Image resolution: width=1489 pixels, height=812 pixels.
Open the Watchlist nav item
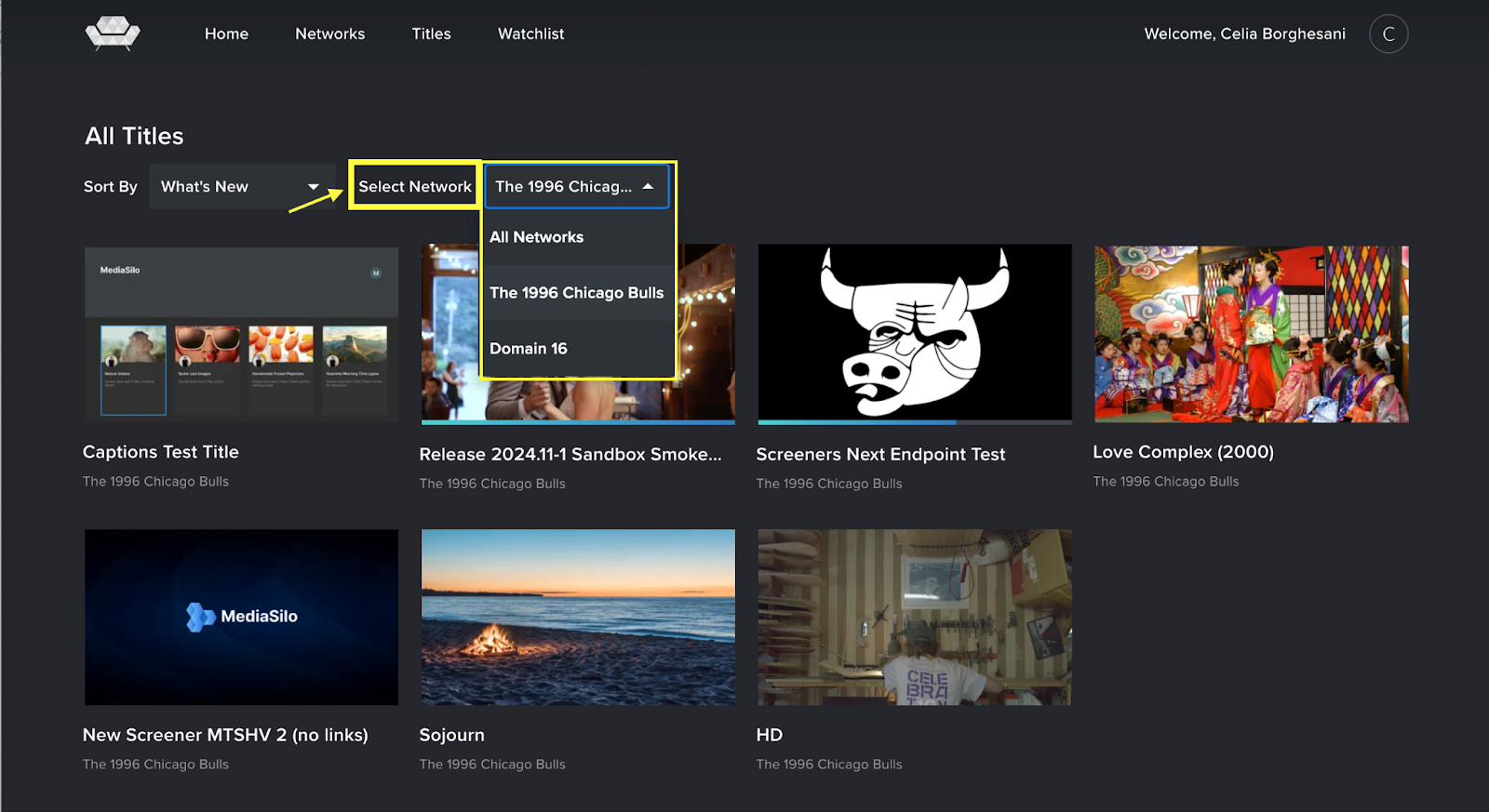pyautogui.click(x=530, y=33)
